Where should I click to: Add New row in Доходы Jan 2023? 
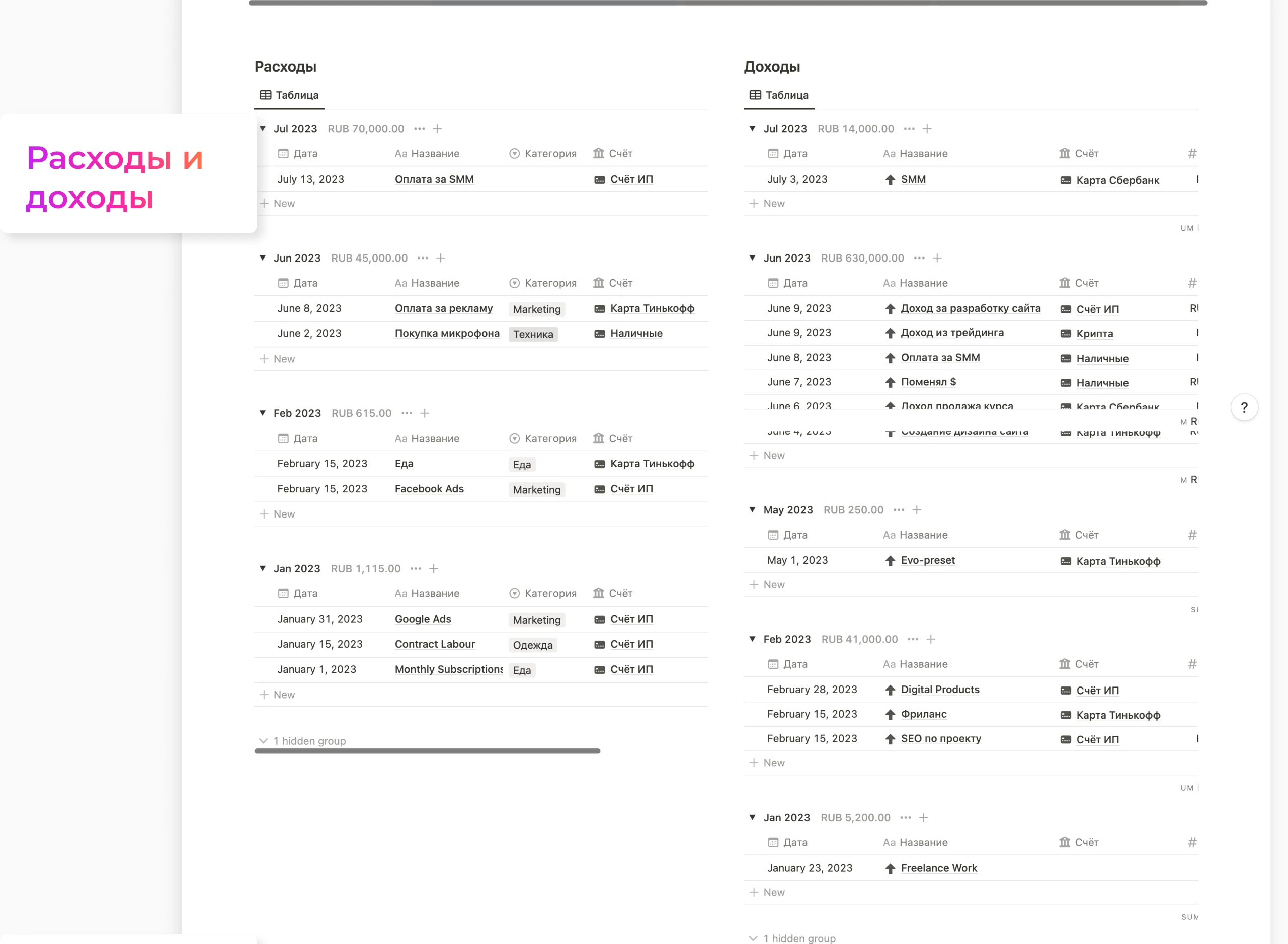click(767, 892)
